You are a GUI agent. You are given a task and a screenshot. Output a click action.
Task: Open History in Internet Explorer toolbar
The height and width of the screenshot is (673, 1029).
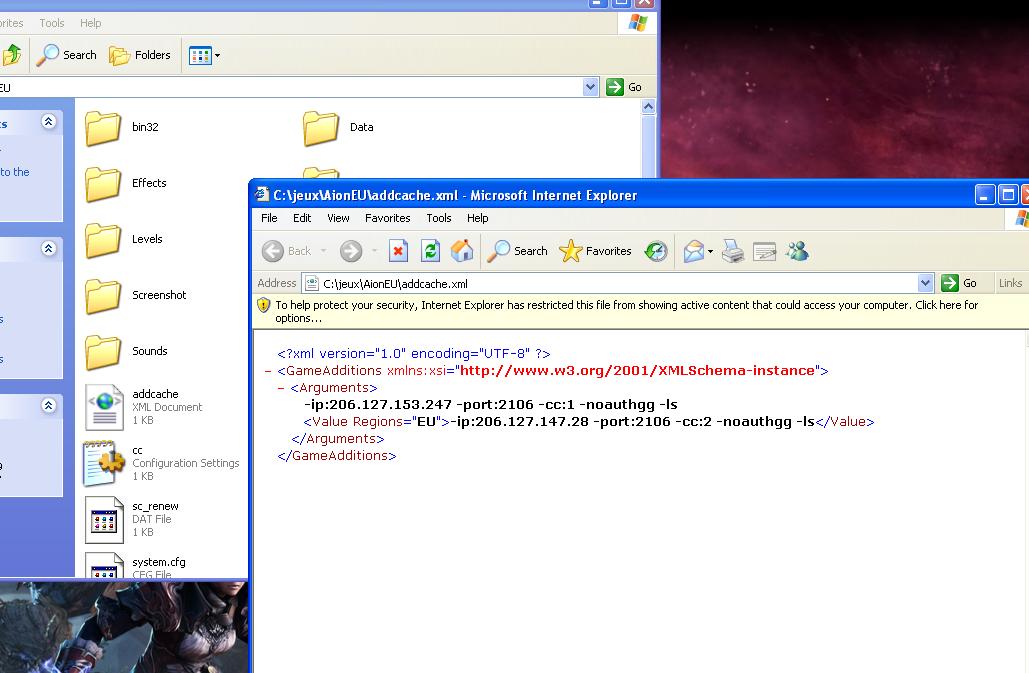(x=656, y=251)
